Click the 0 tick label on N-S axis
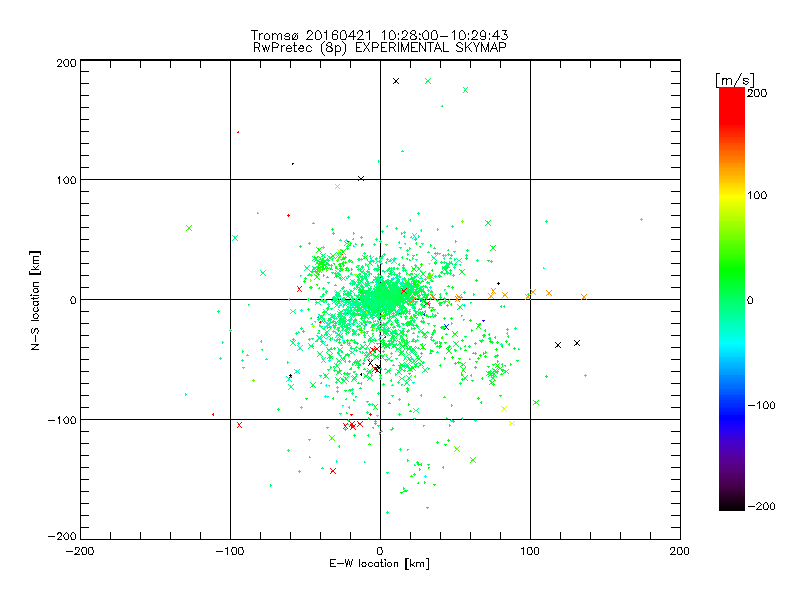800x600 pixels. pyautogui.click(x=73, y=300)
